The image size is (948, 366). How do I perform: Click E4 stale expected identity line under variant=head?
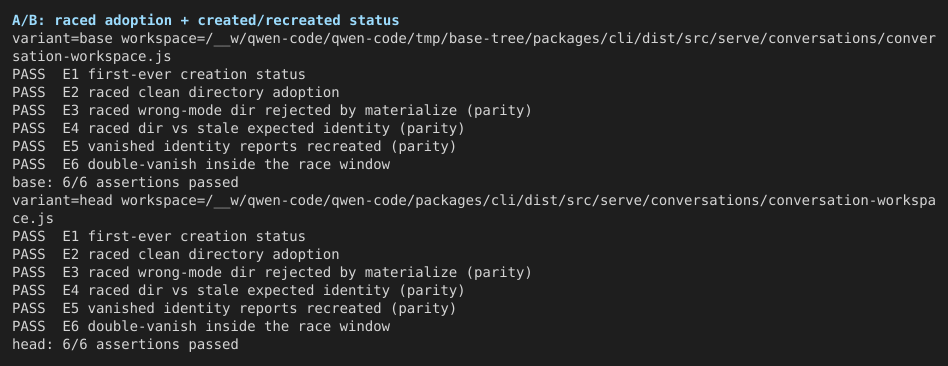(x=238, y=290)
